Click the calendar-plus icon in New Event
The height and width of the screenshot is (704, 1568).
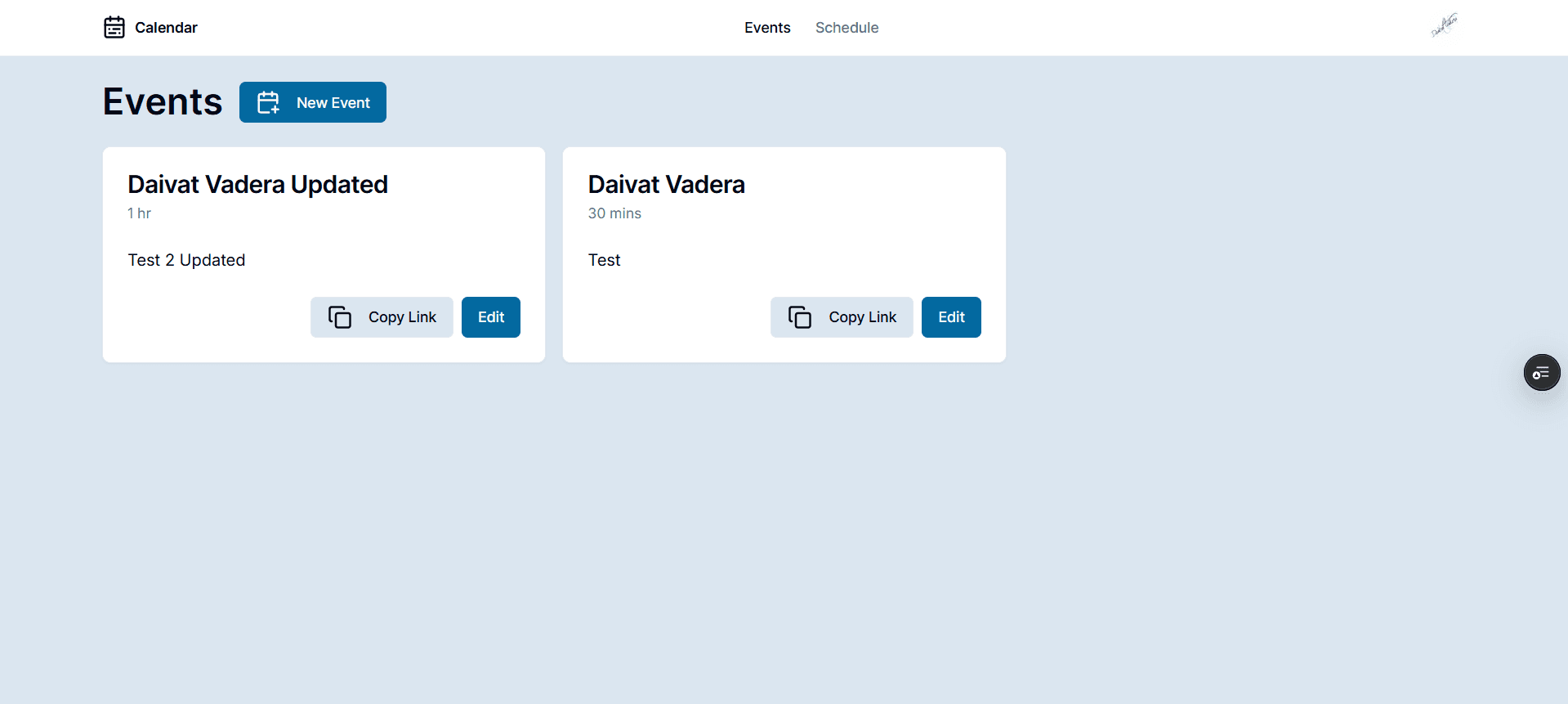pos(268,103)
